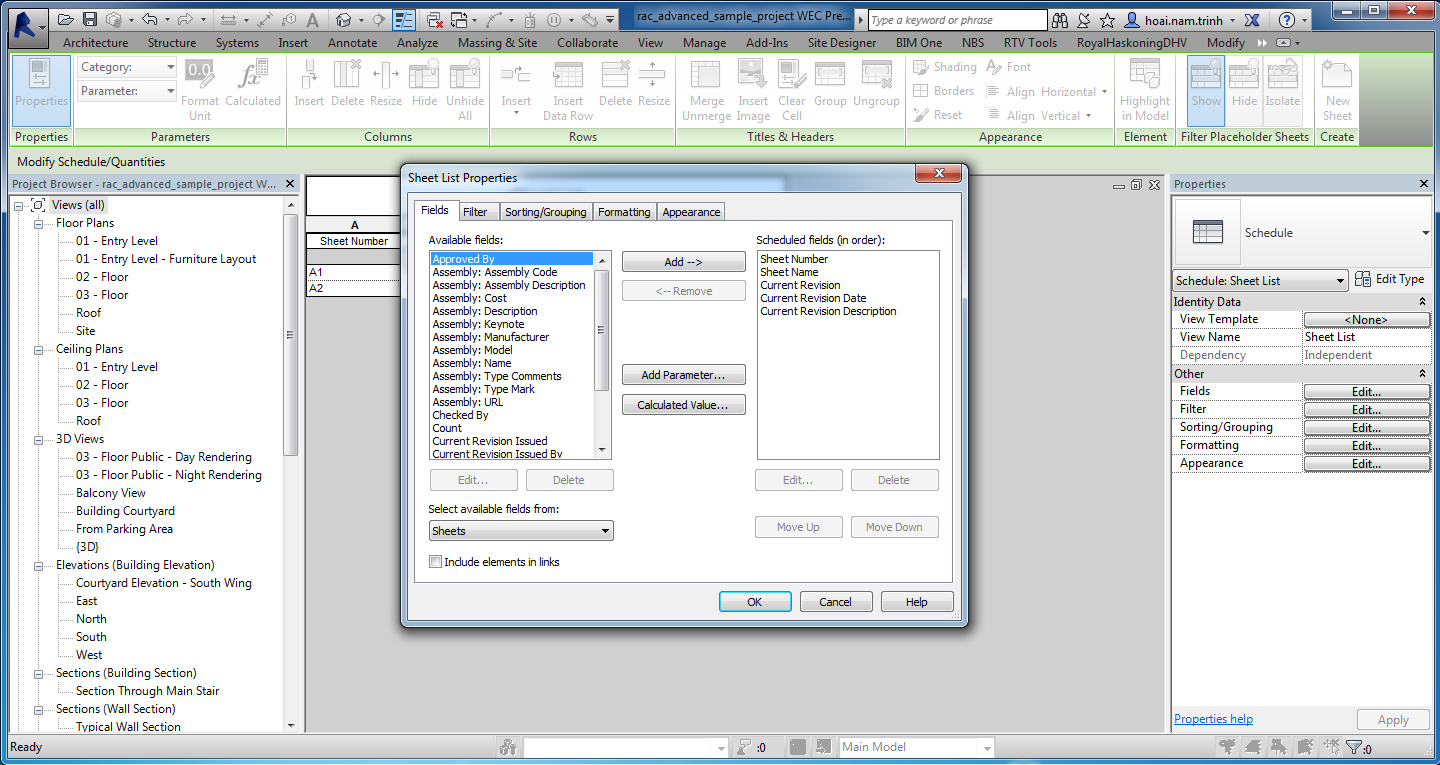Open the Select available fields from dropdown
Screen dimensions: 1440x765
(x=520, y=530)
